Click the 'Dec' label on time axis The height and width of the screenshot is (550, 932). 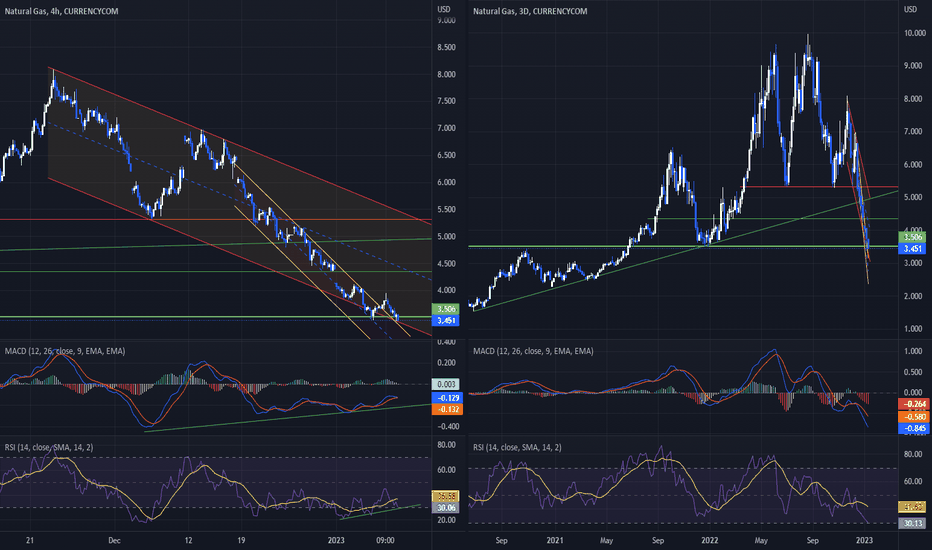point(114,540)
